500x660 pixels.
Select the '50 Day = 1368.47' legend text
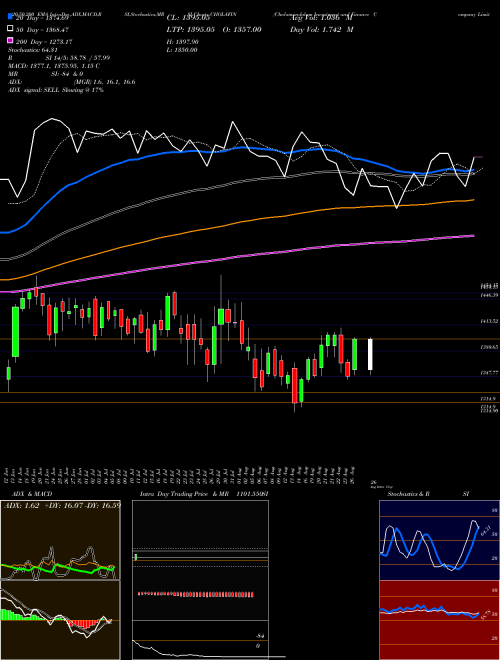point(42,30)
